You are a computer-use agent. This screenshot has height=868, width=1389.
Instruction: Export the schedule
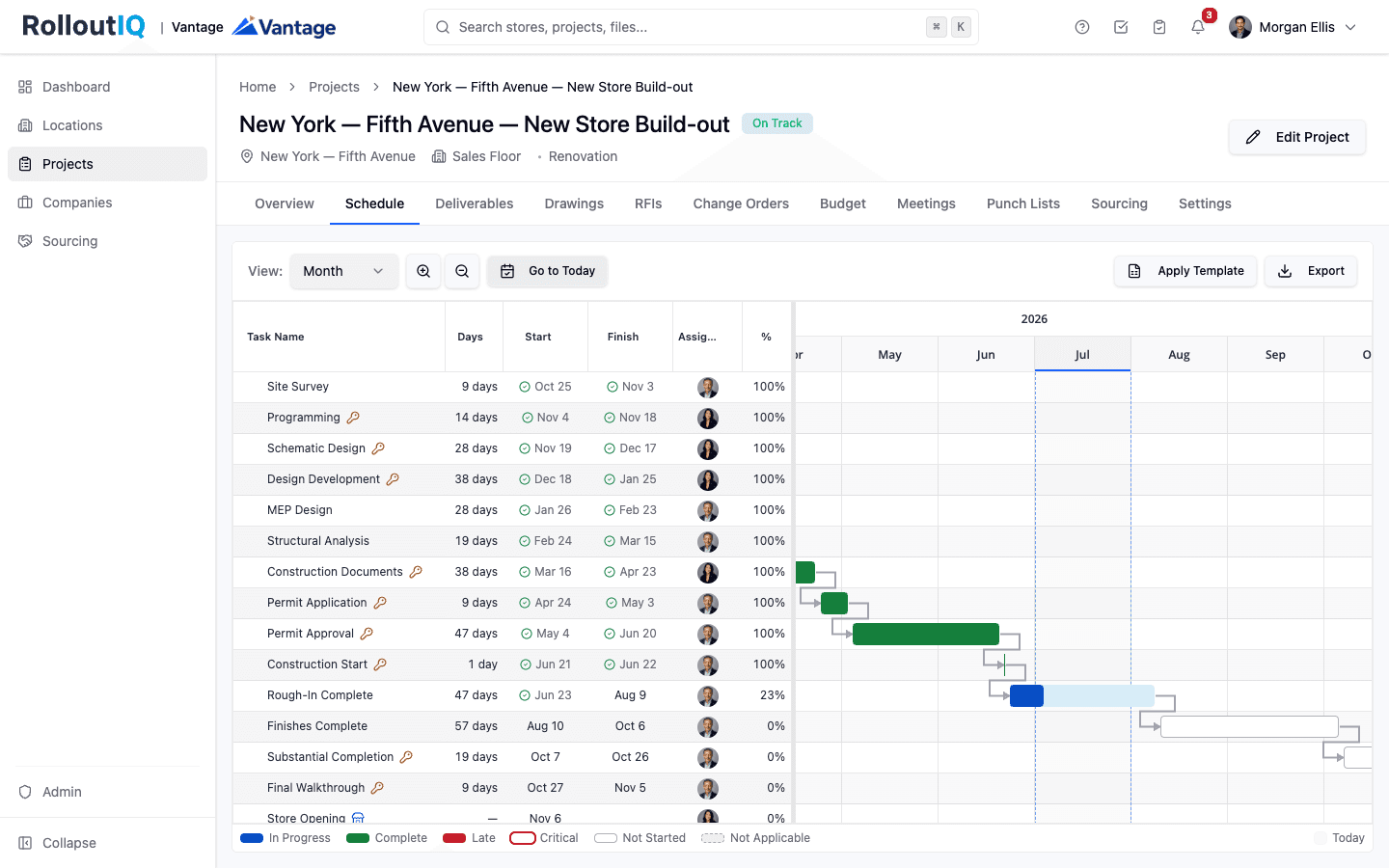pyautogui.click(x=1311, y=271)
